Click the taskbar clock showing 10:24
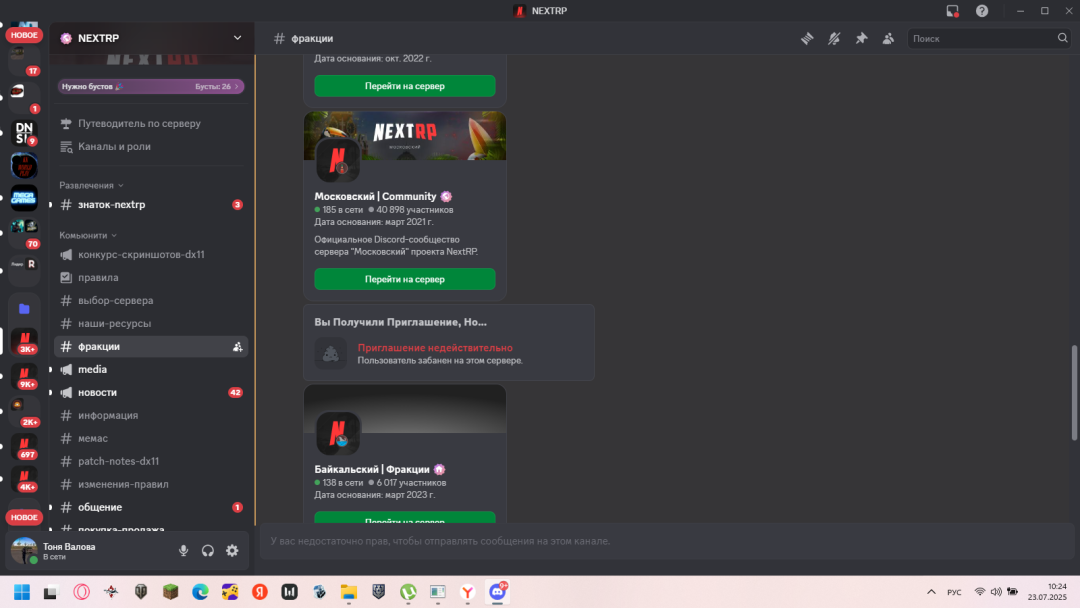Image resolution: width=1080 pixels, height=608 pixels. point(1047,592)
